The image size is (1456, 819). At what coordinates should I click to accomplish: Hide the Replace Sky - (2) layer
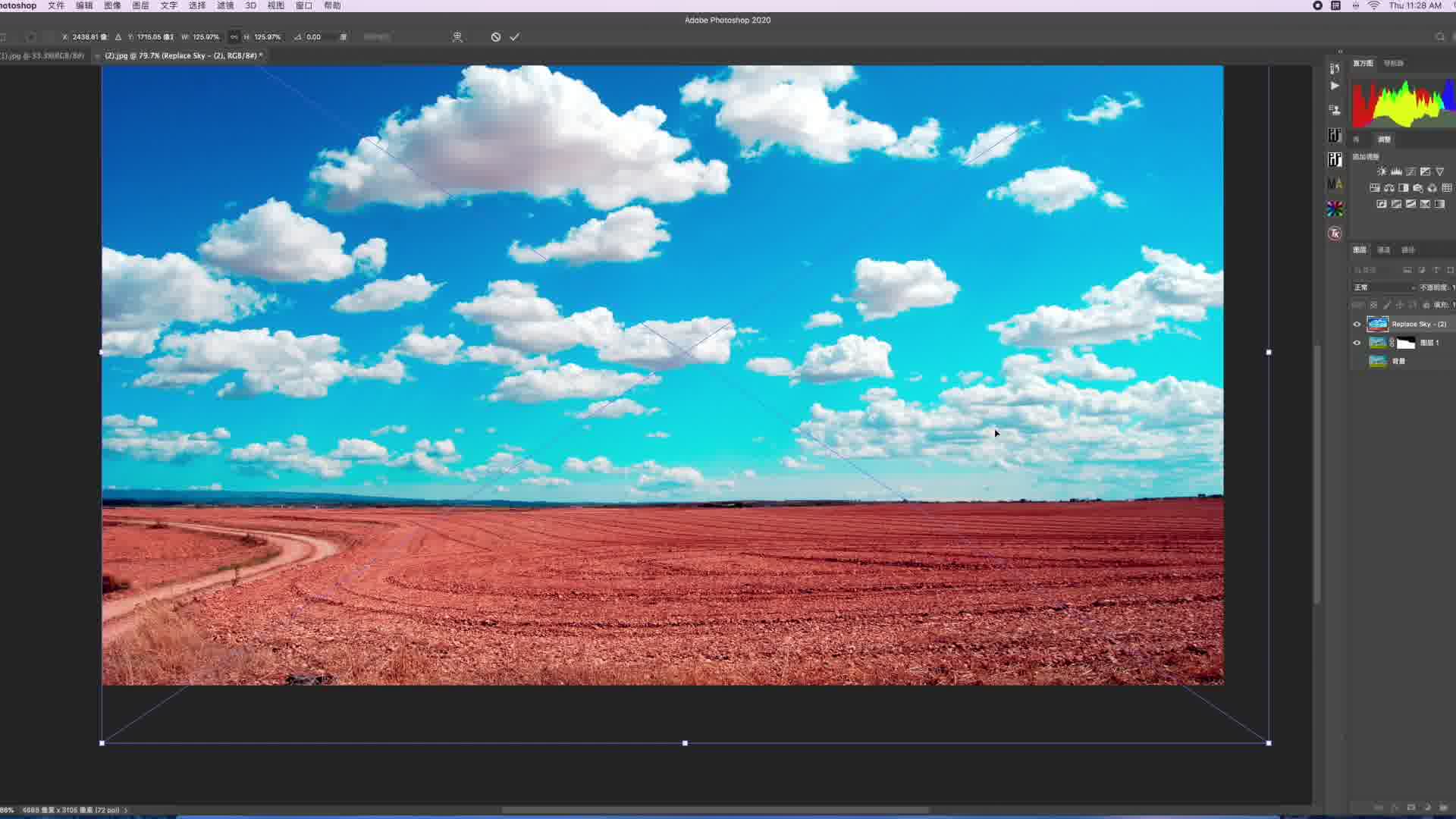[1357, 324]
